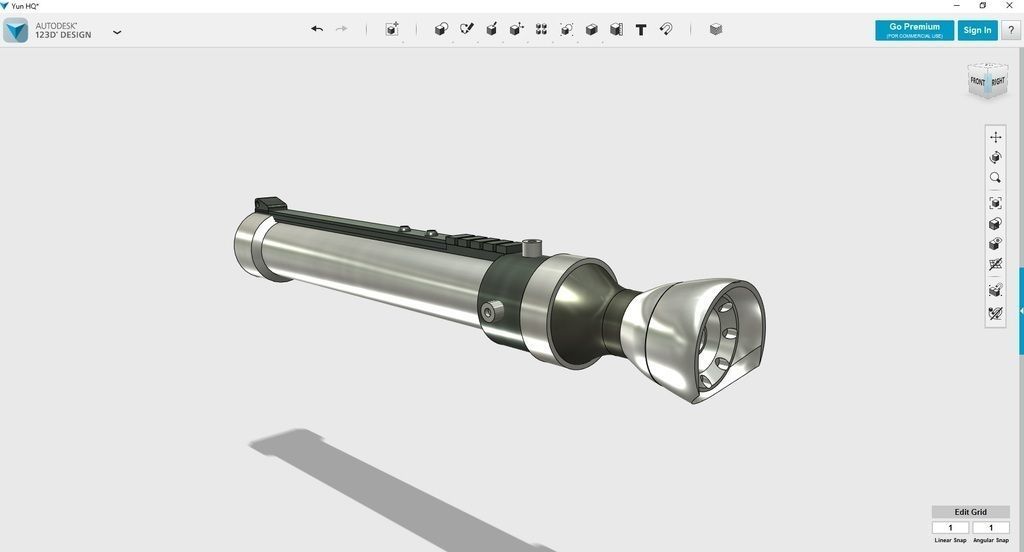The height and width of the screenshot is (552, 1024).
Task: Click the Angular Snap value field
Action: pos(991,528)
